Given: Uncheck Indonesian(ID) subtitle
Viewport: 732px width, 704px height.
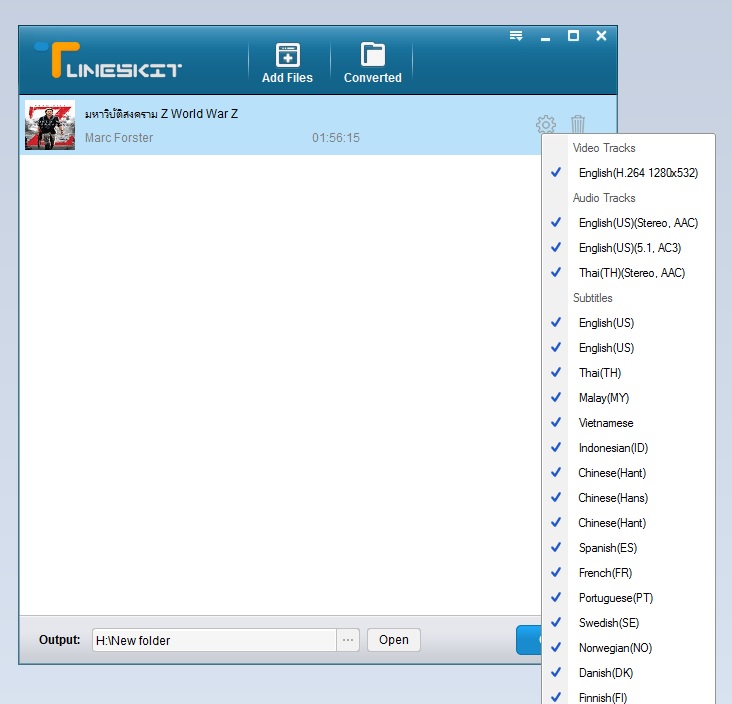Looking at the screenshot, I should coord(628,448).
